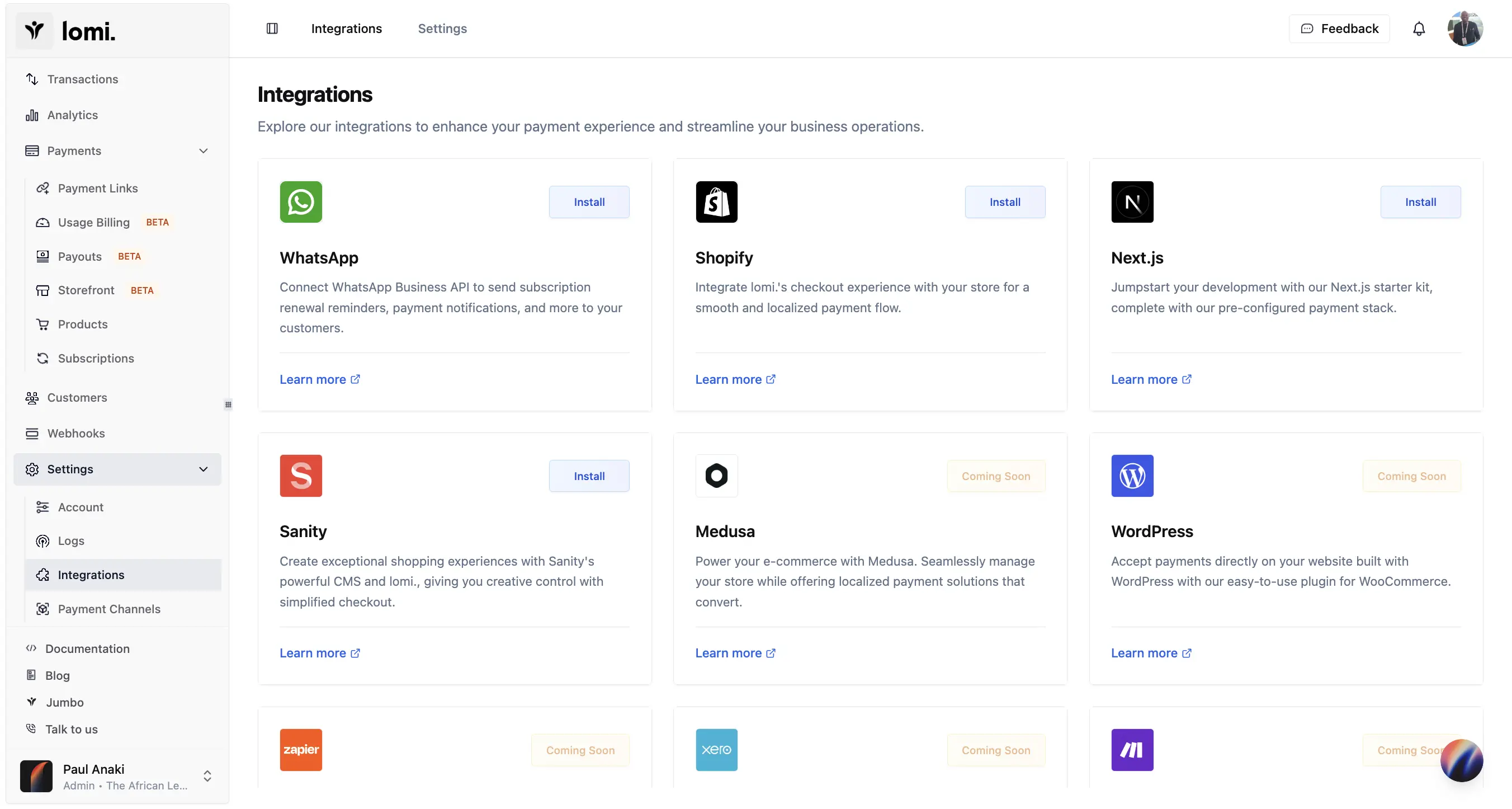Click the BETA badge beside Storefront
The image size is (1512, 809).
tap(142, 290)
